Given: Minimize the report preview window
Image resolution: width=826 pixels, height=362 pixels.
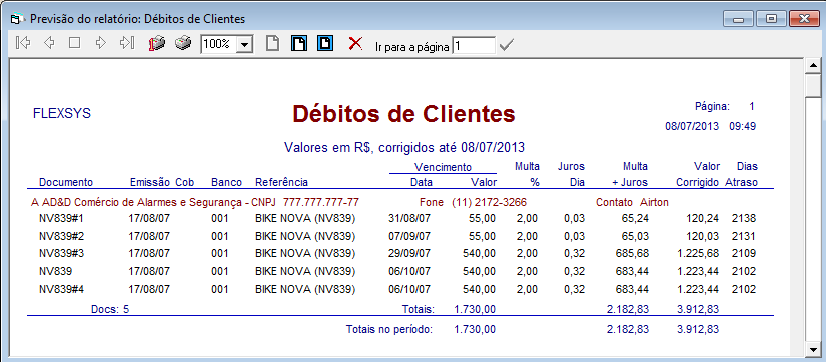Looking at the screenshot, I should coord(739,19).
